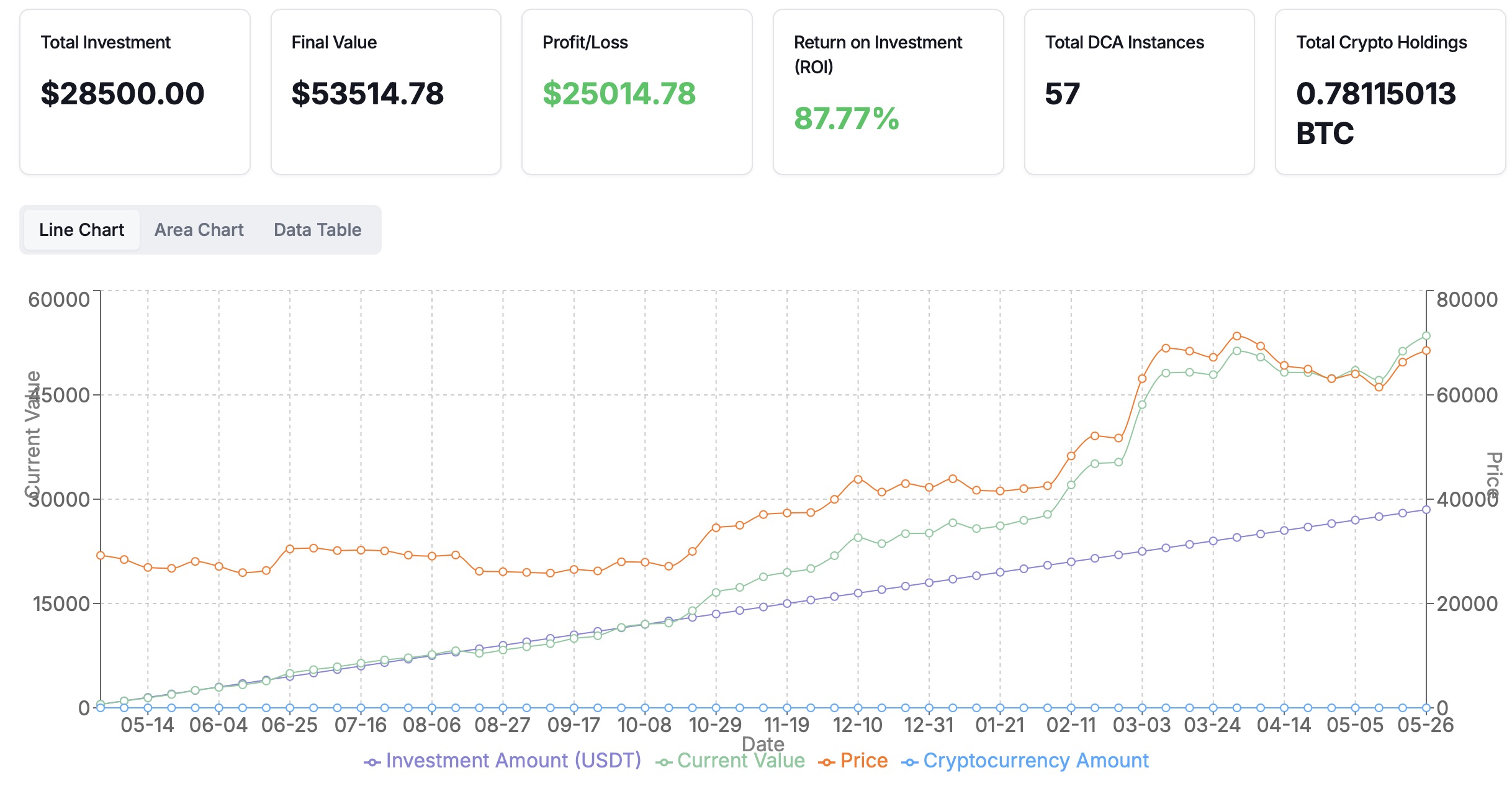This screenshot has width=1512, height=796.
Task: Click the 80000 right price axis label
Action: (1467, 299)
